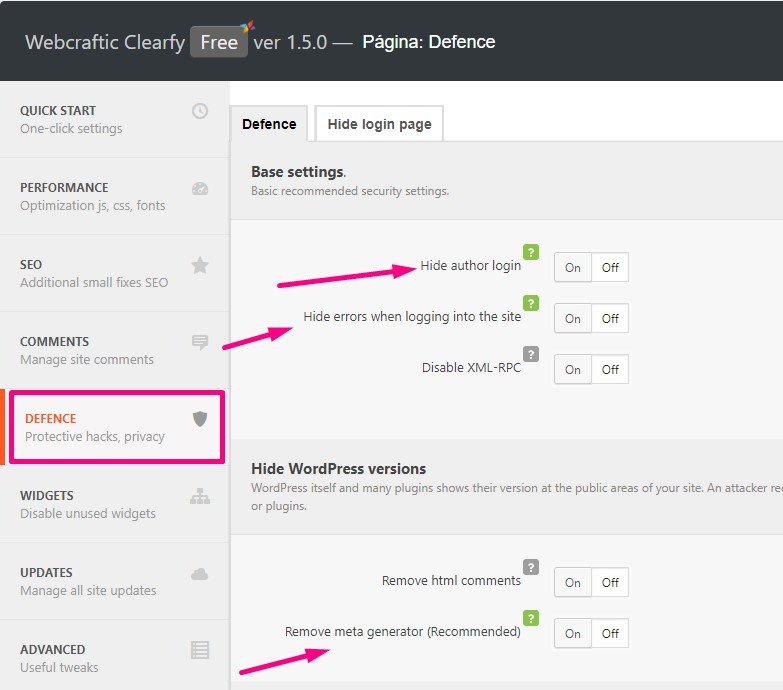Turn On Remove html comments
This screenshot has width=783, height=690.
click(x=573, y=583)
